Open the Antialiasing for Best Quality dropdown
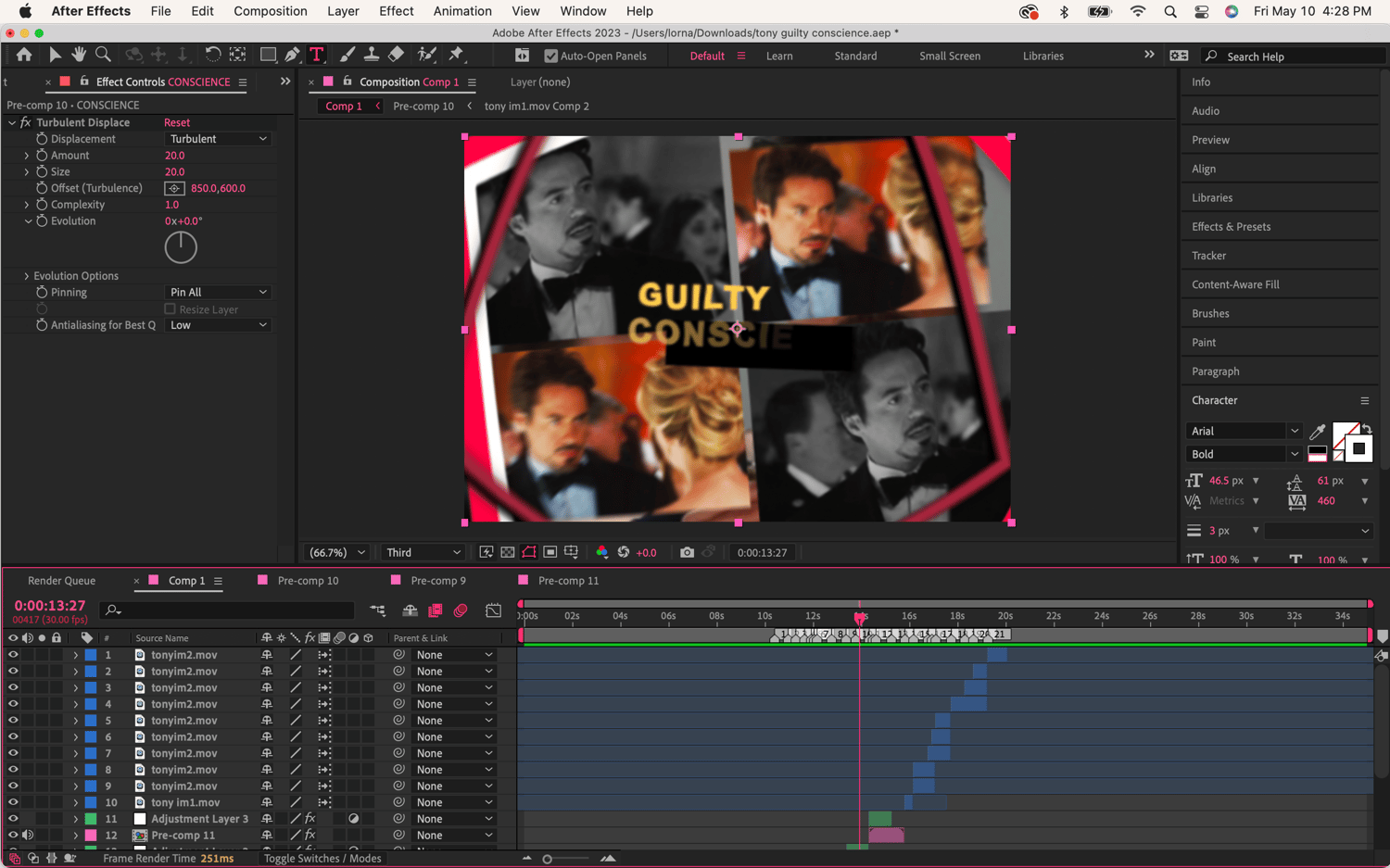Image resolution: width=1390 pixels, height=868 pixels. tap(218, 325)
